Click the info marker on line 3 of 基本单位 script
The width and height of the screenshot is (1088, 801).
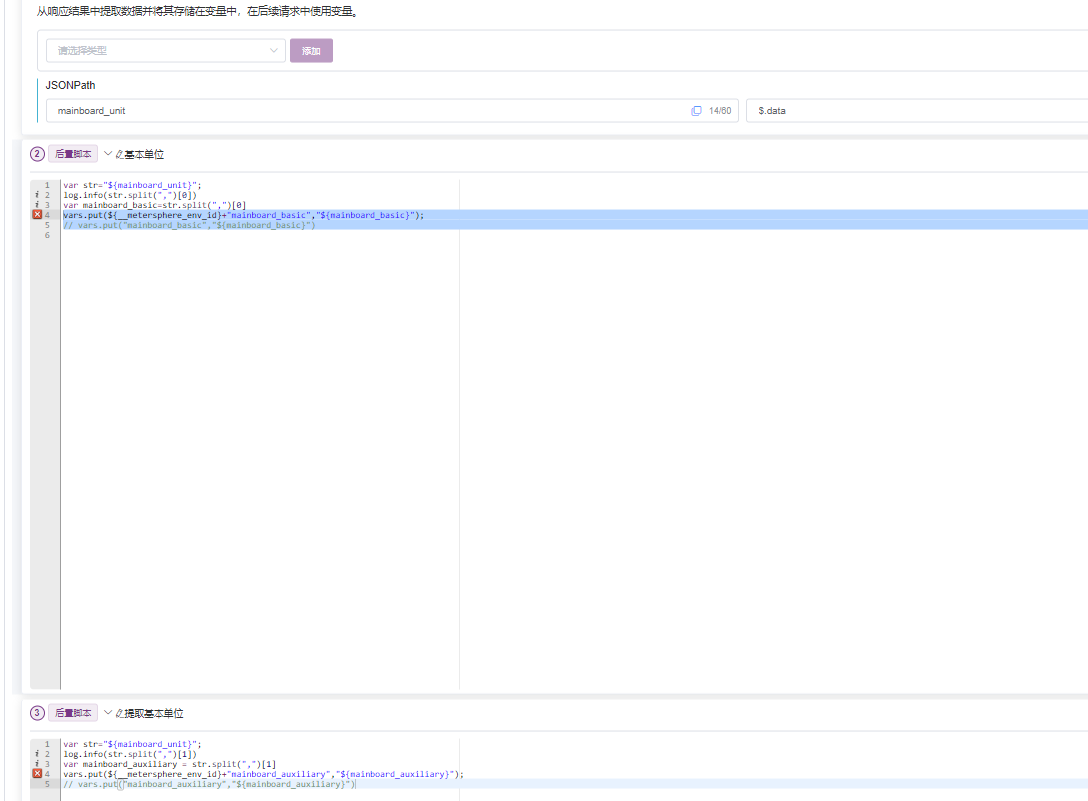(x=37, y=205)
